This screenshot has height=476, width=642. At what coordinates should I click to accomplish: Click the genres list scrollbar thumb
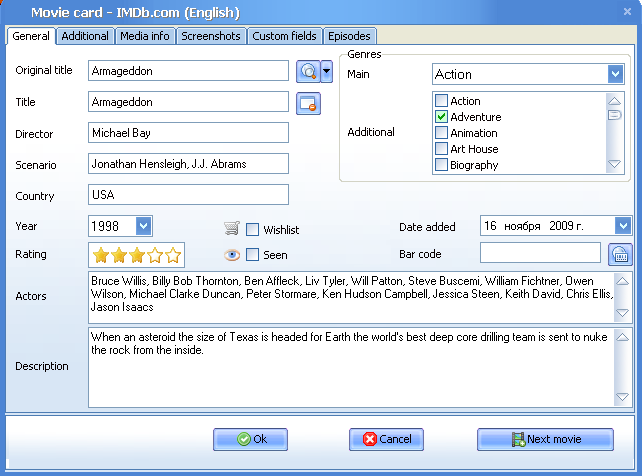pyautogui.click(x=614, y=115)
